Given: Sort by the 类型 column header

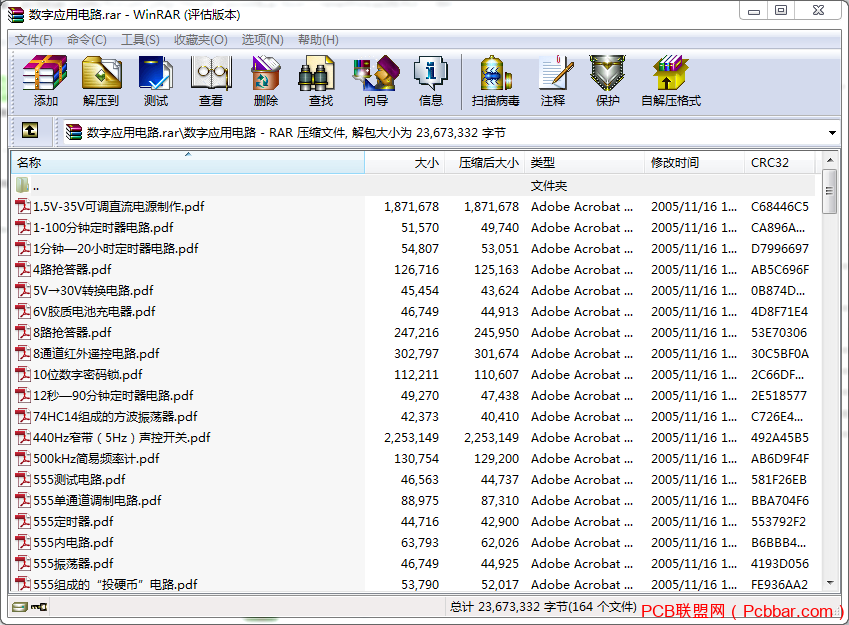Looking at the screenshot, I should [x=584, y=162].
